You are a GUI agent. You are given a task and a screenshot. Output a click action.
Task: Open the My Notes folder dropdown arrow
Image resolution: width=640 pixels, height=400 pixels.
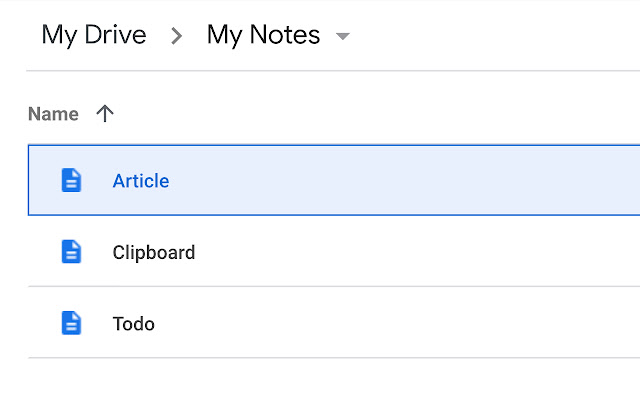pyautogui.click(x=343, y=37)
